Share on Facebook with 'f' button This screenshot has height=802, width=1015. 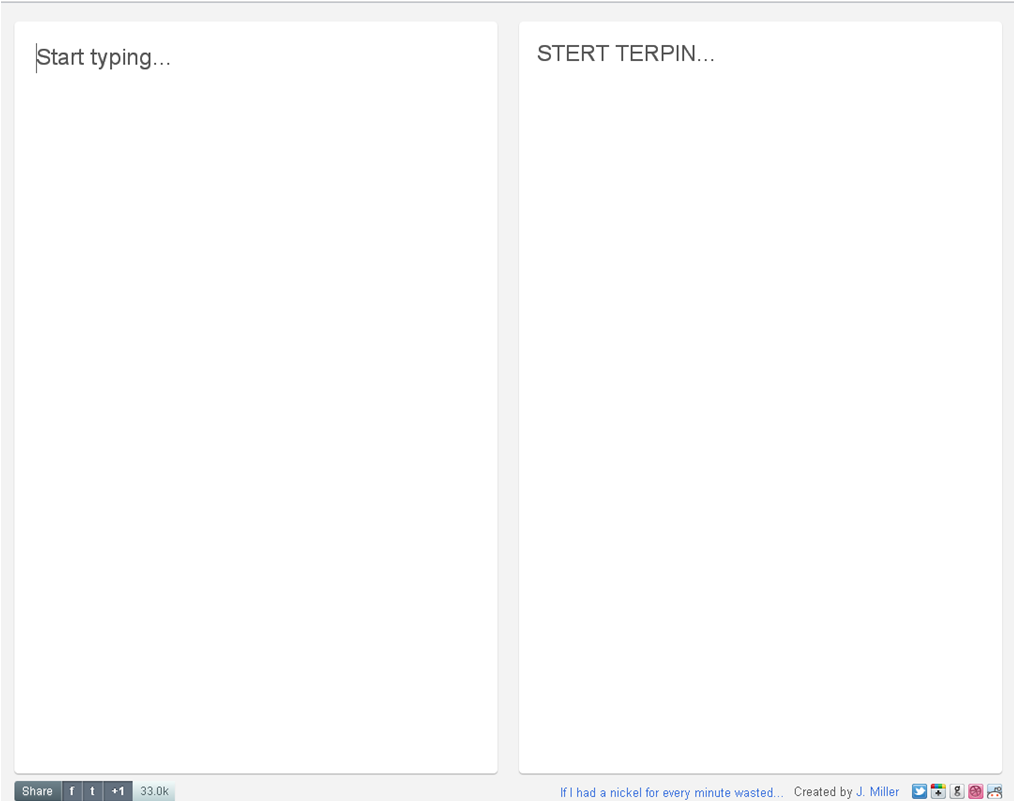[x=71, y=791]
